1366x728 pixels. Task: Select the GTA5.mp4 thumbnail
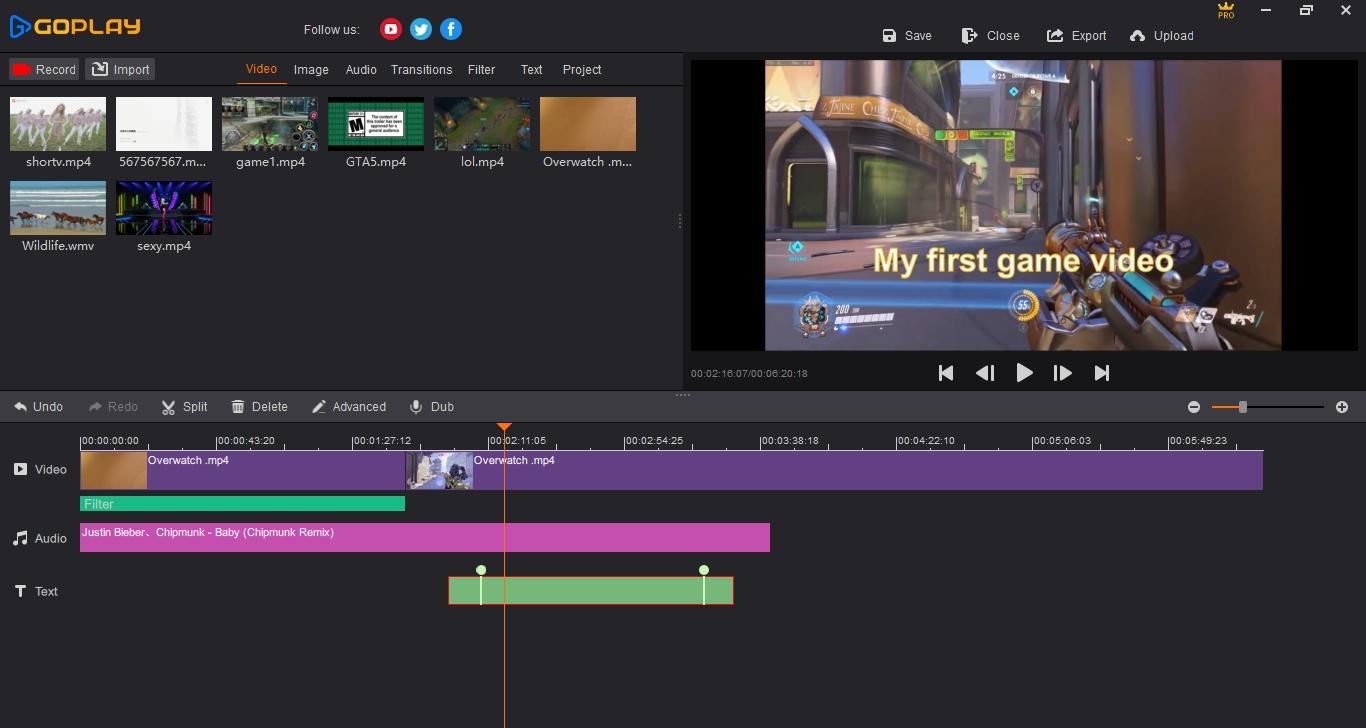pyautogui.click(x=376, y=124)
